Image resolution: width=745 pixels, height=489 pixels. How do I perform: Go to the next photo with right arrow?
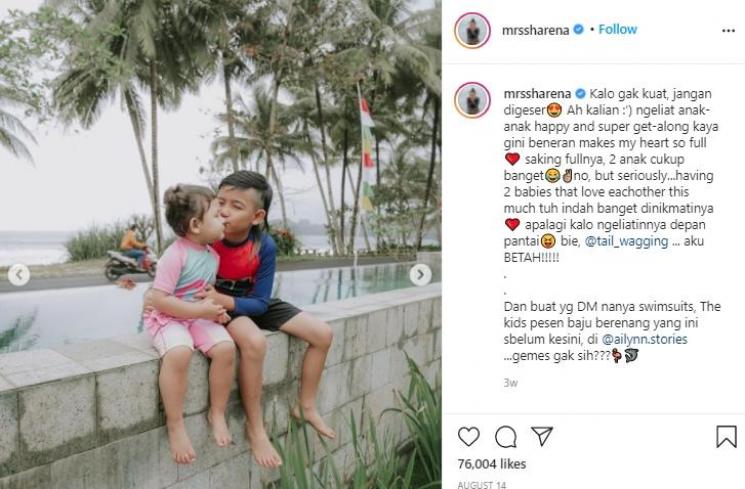tap(420, 275)
